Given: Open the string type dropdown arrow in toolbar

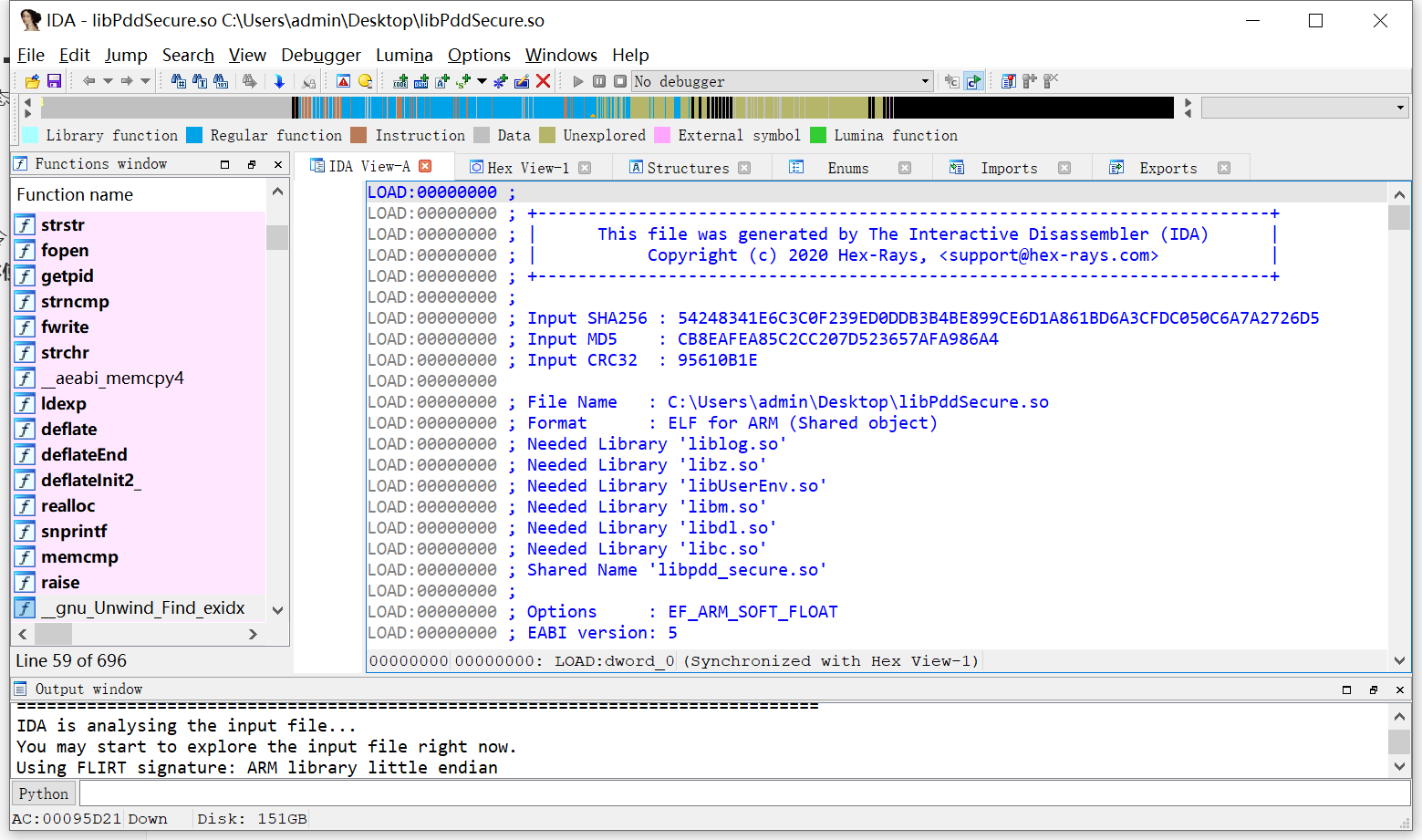Looking at the screenshot, I should pyautogui.click(x=482, y=81).
